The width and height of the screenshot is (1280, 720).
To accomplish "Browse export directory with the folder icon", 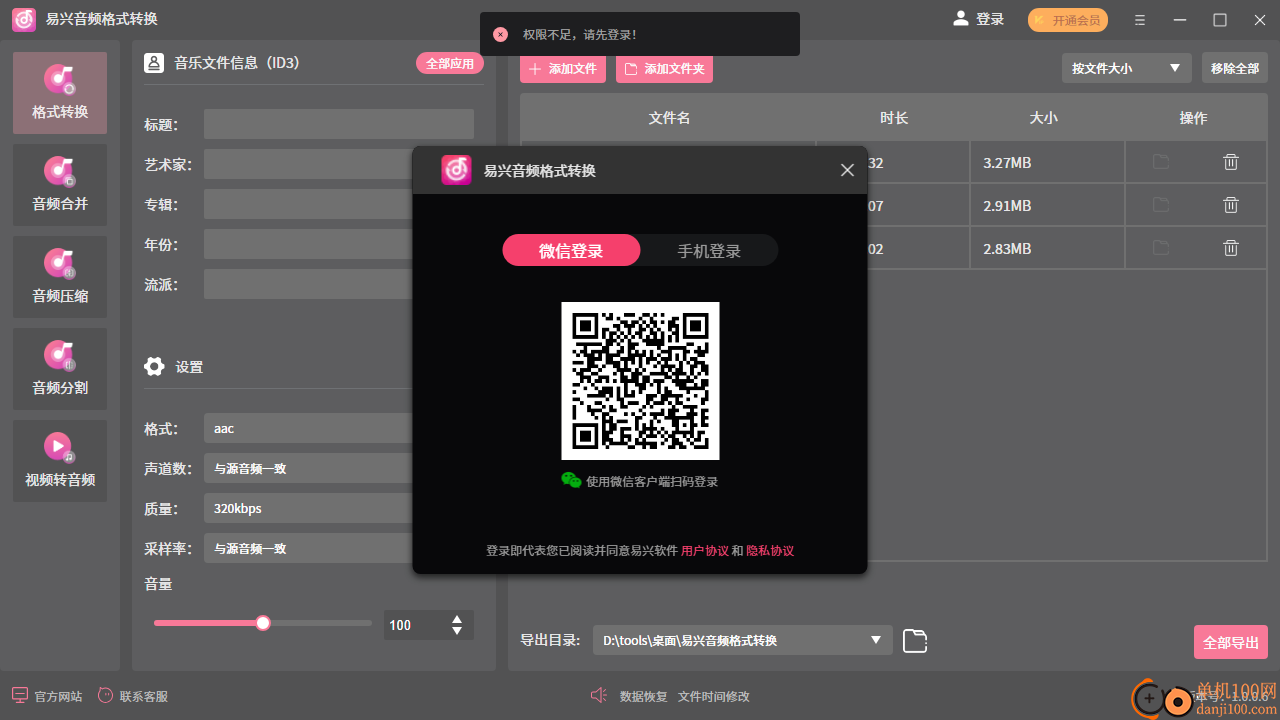I will point(915,641).
